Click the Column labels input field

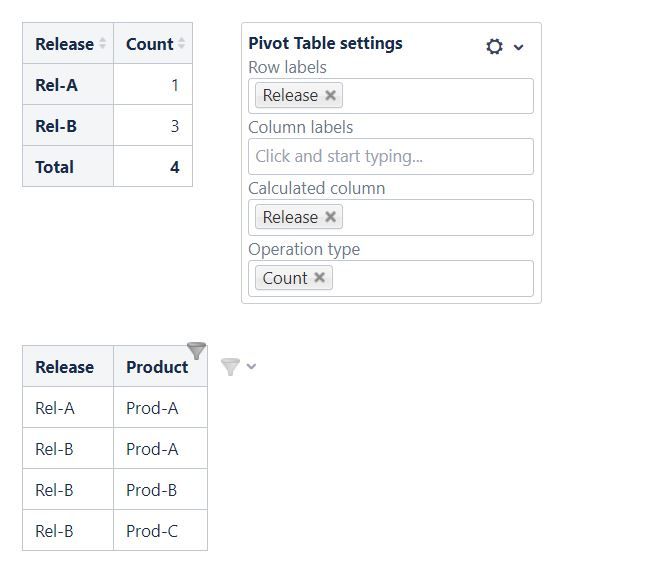[390, 156]
